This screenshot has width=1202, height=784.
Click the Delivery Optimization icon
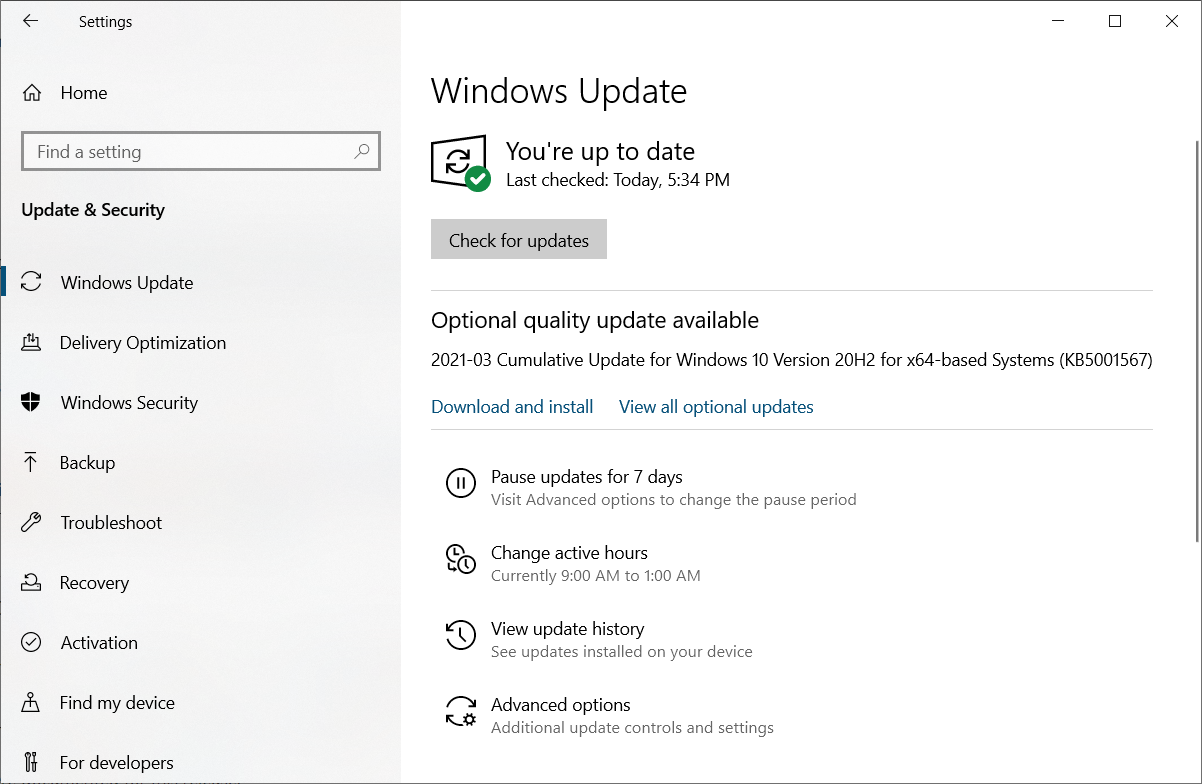31,342
